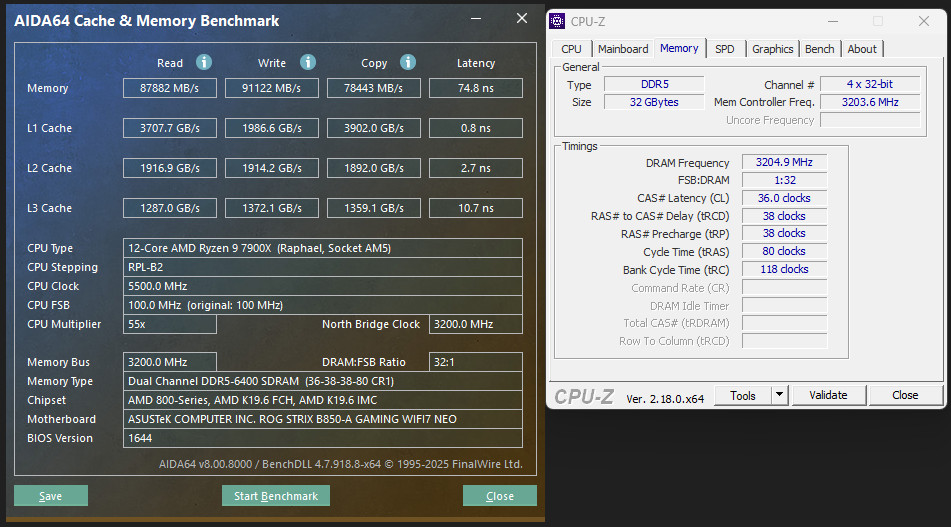951x527 pixels.
Task: Expand the Tools dropdown arrow in CPU-Z
Action: [780, 395]
